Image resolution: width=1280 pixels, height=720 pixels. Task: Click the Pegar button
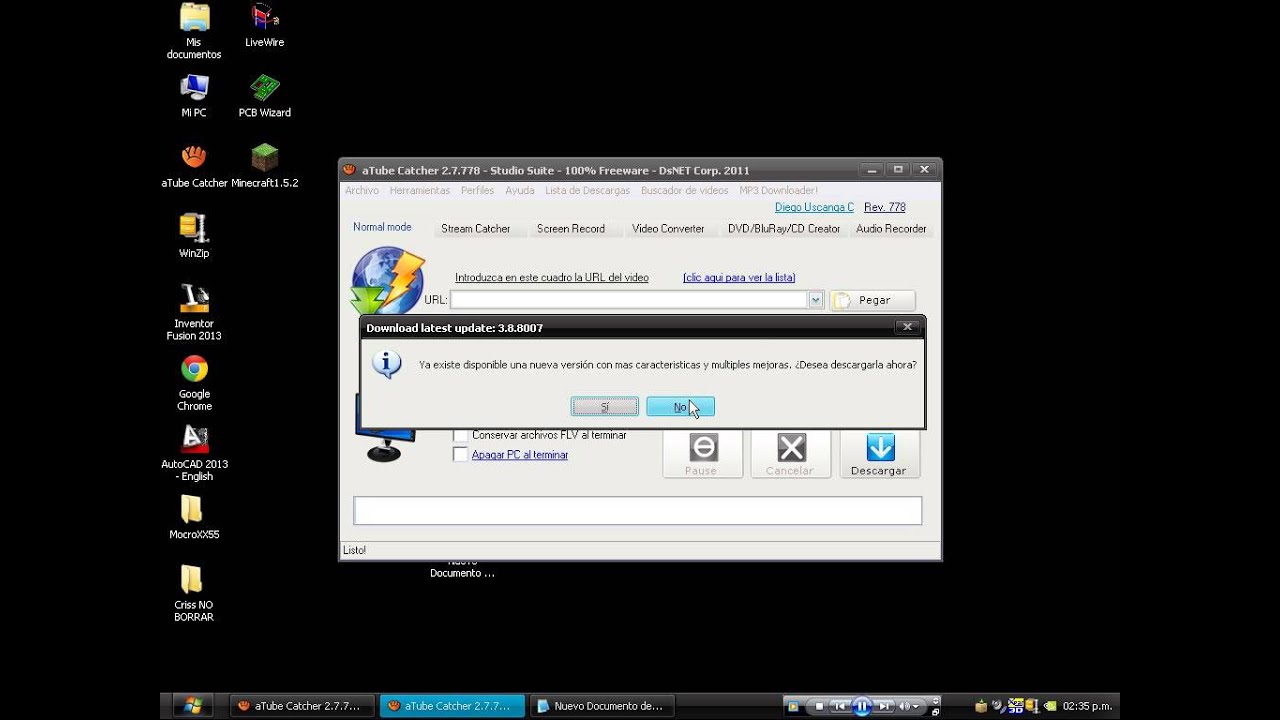(x=873, y=300)
